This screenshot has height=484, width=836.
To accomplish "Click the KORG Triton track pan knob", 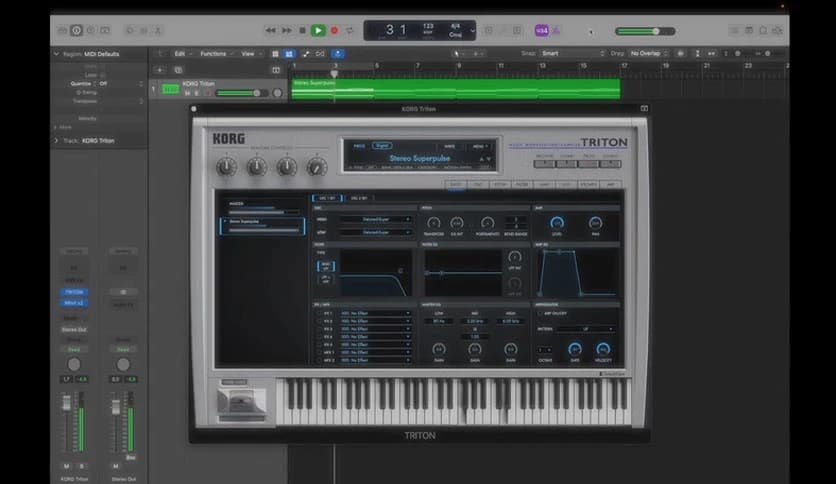I will pos(277,93).
